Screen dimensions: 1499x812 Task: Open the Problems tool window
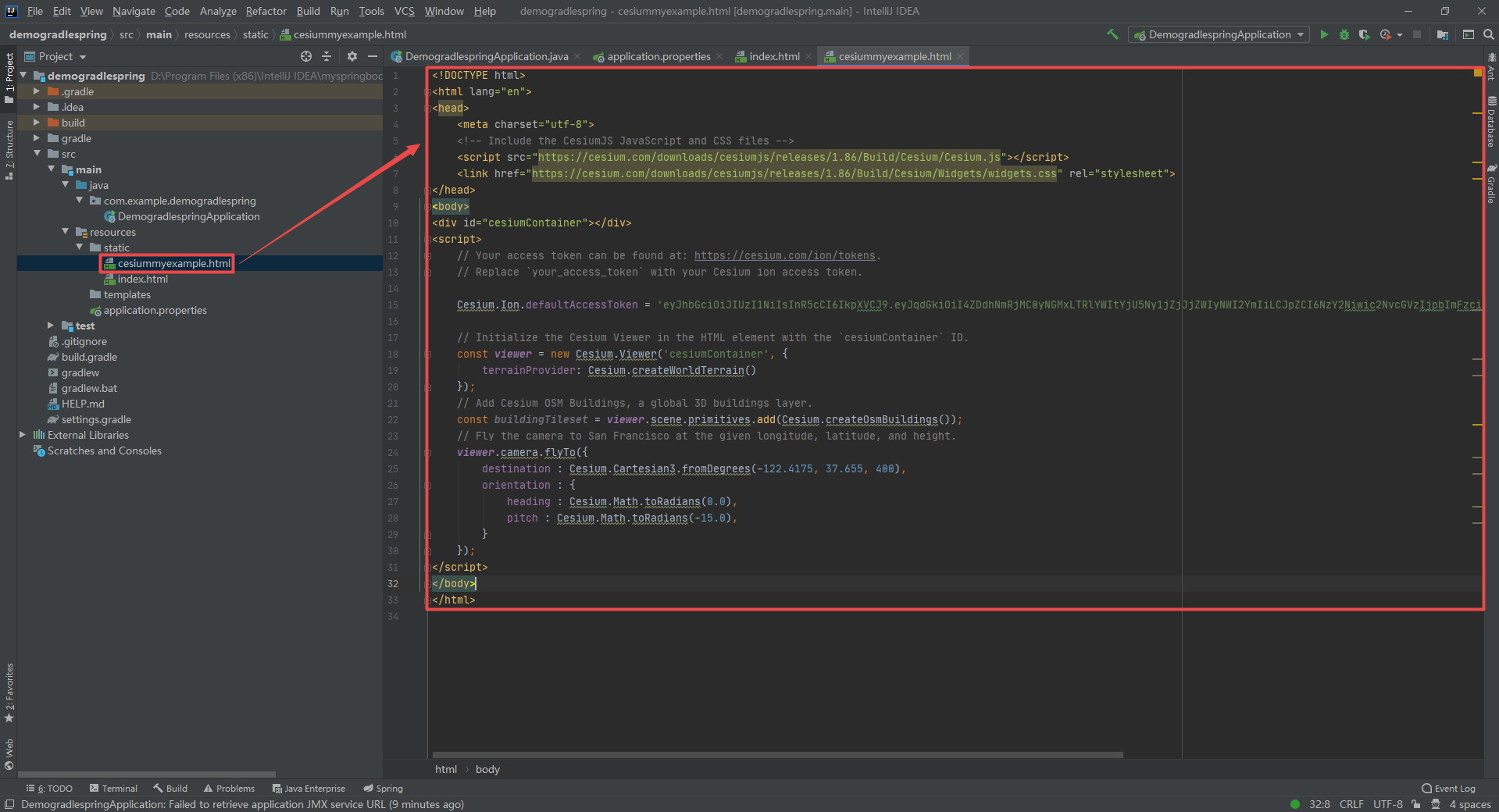coord(229,789)
